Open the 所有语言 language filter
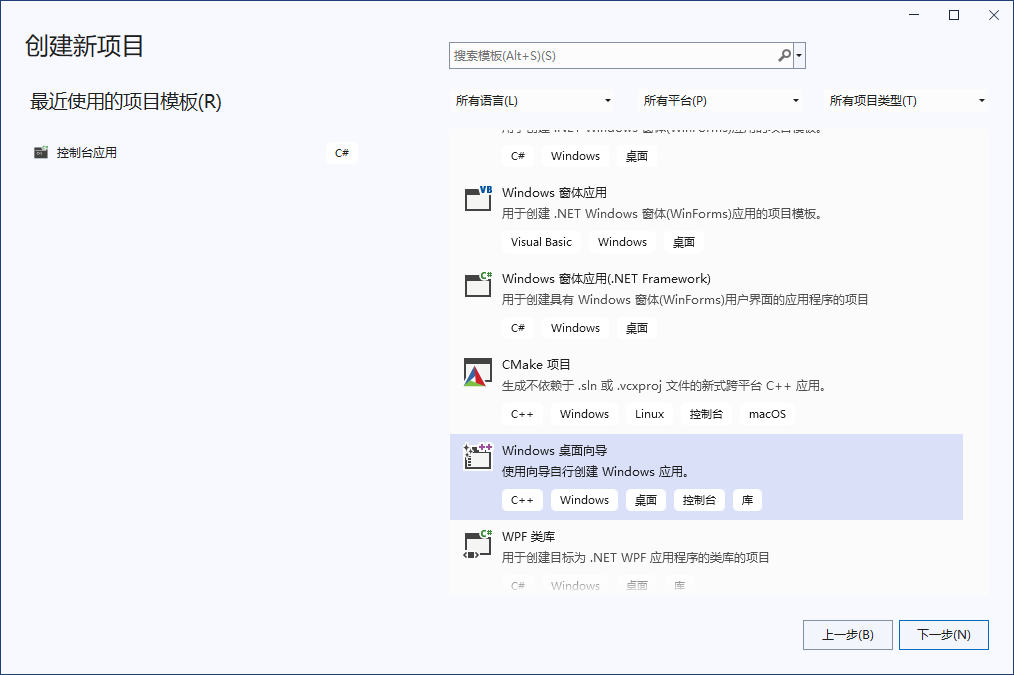 tap(532, 101)
